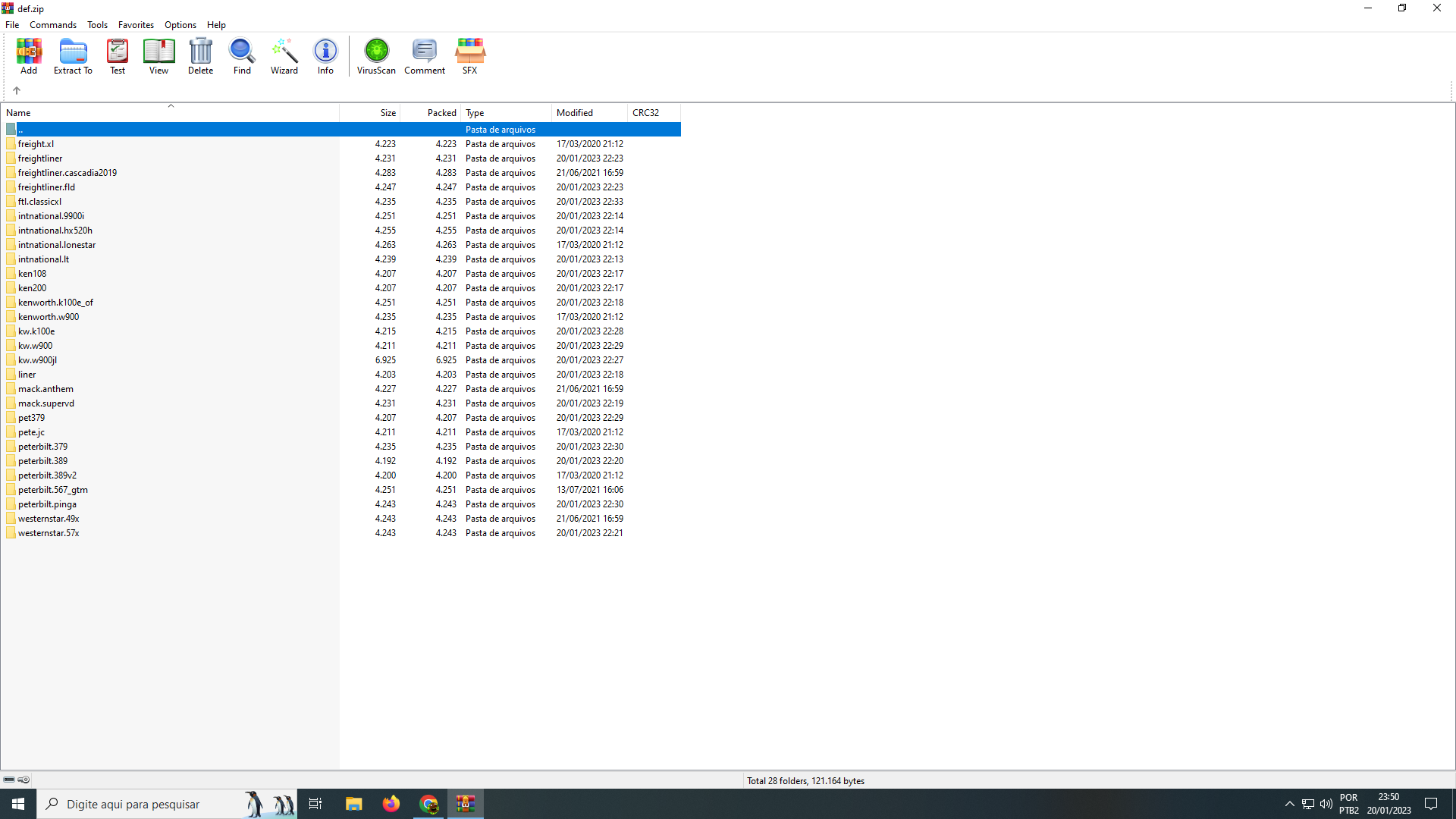Open the View file tool
This screenshot has width=1456, height=819.
tap(158, 55)
